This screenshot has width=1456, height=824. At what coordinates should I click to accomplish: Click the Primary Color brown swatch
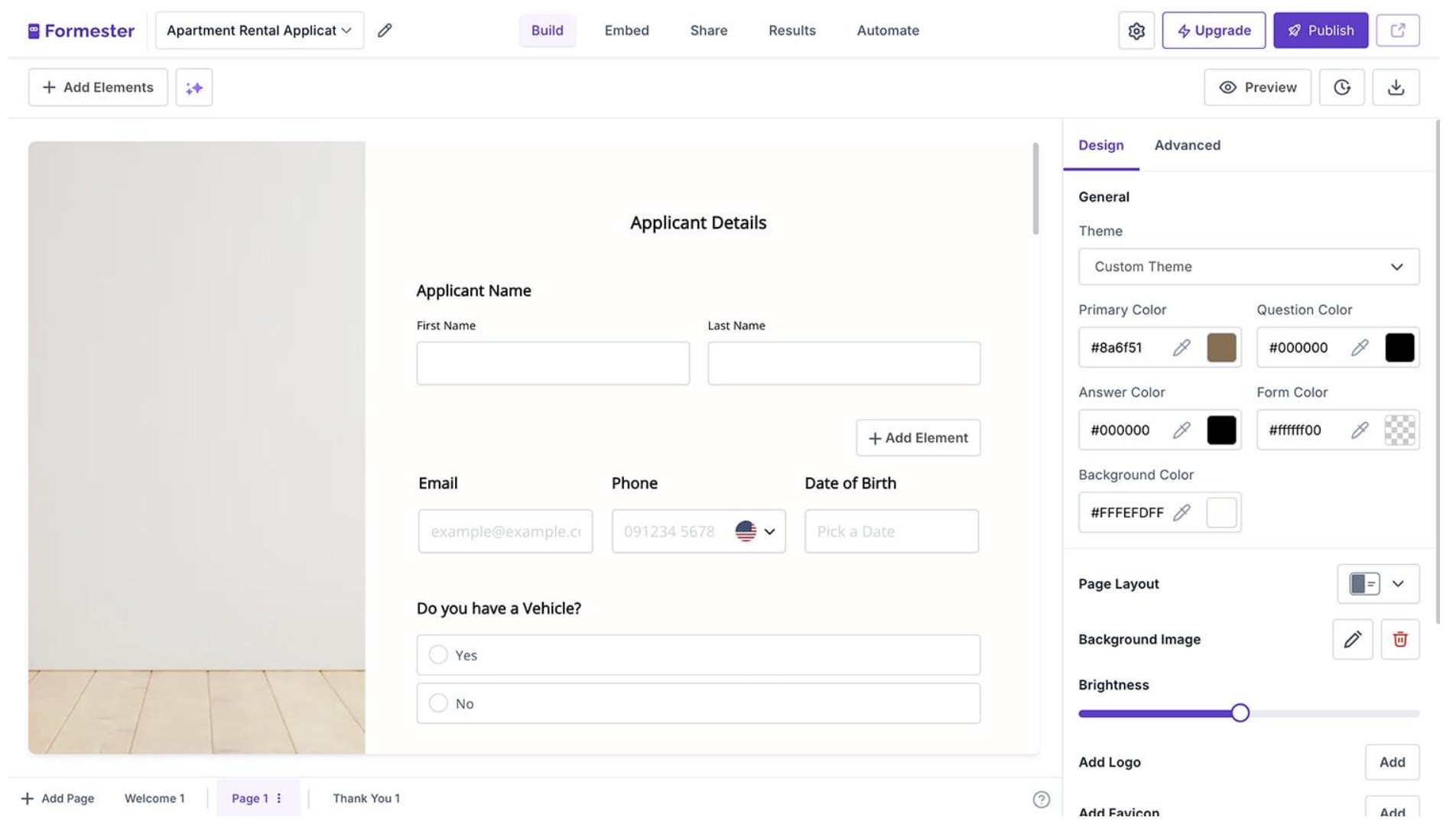pos(1221,348)
